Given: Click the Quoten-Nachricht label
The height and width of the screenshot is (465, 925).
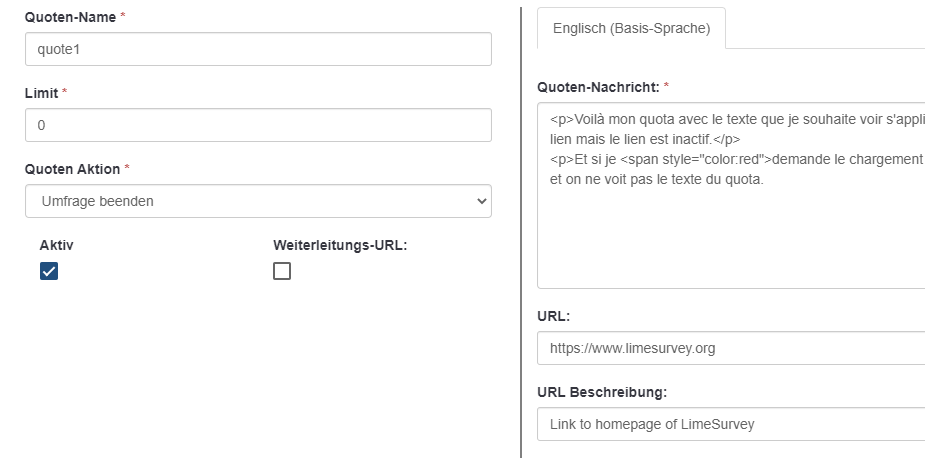Looking at the screenshot, I should (598, 87).
